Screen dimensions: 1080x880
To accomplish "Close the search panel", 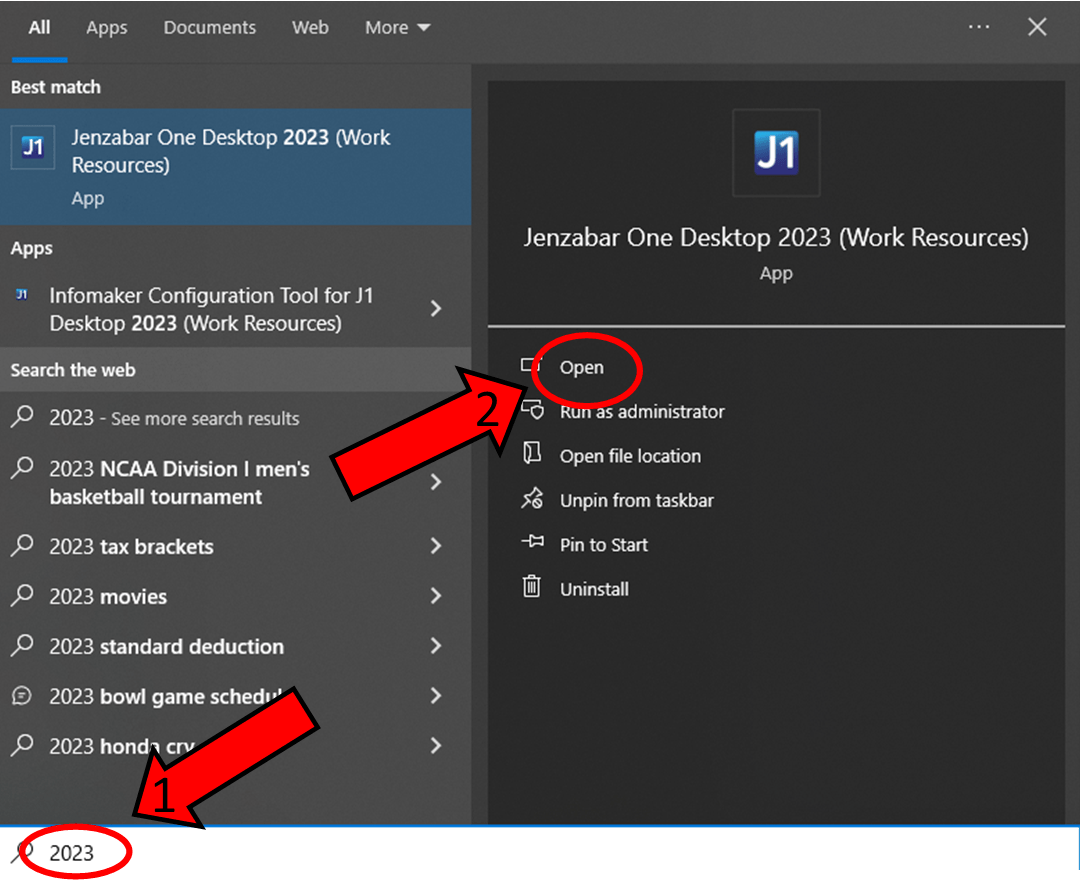I will point(1037,27).
